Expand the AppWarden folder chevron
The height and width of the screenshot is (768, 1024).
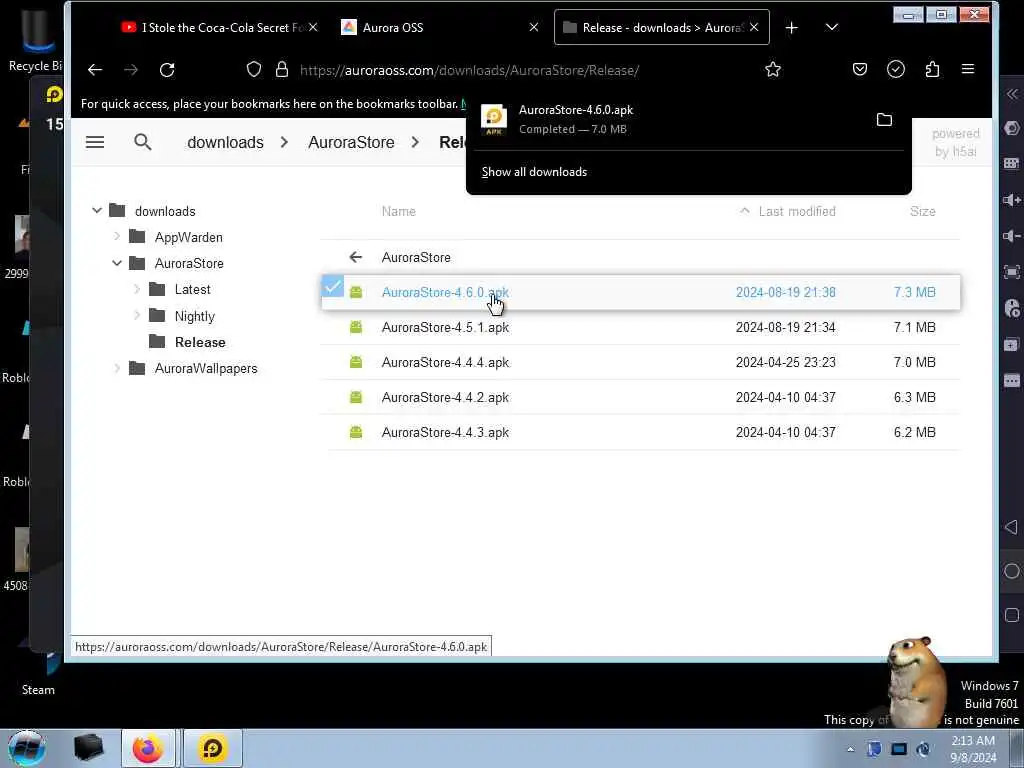tap(117, 236)
